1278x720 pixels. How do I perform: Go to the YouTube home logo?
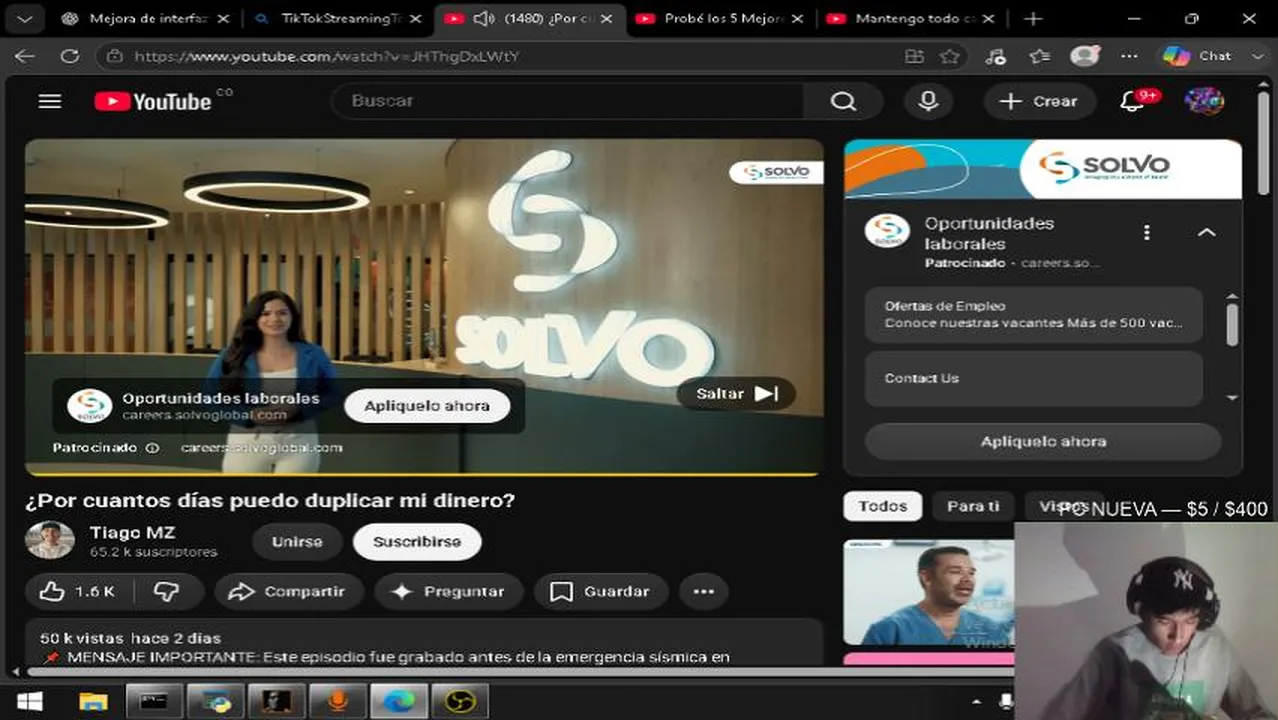[x=153, y=101]
